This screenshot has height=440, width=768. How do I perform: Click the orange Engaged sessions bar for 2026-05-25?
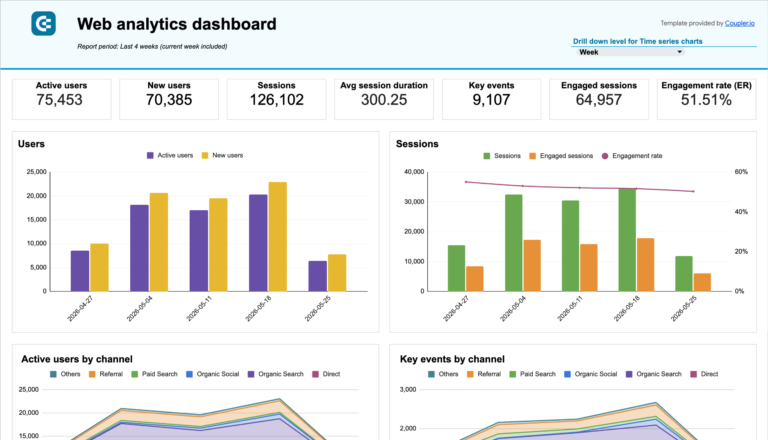click(x=702, y=282)
